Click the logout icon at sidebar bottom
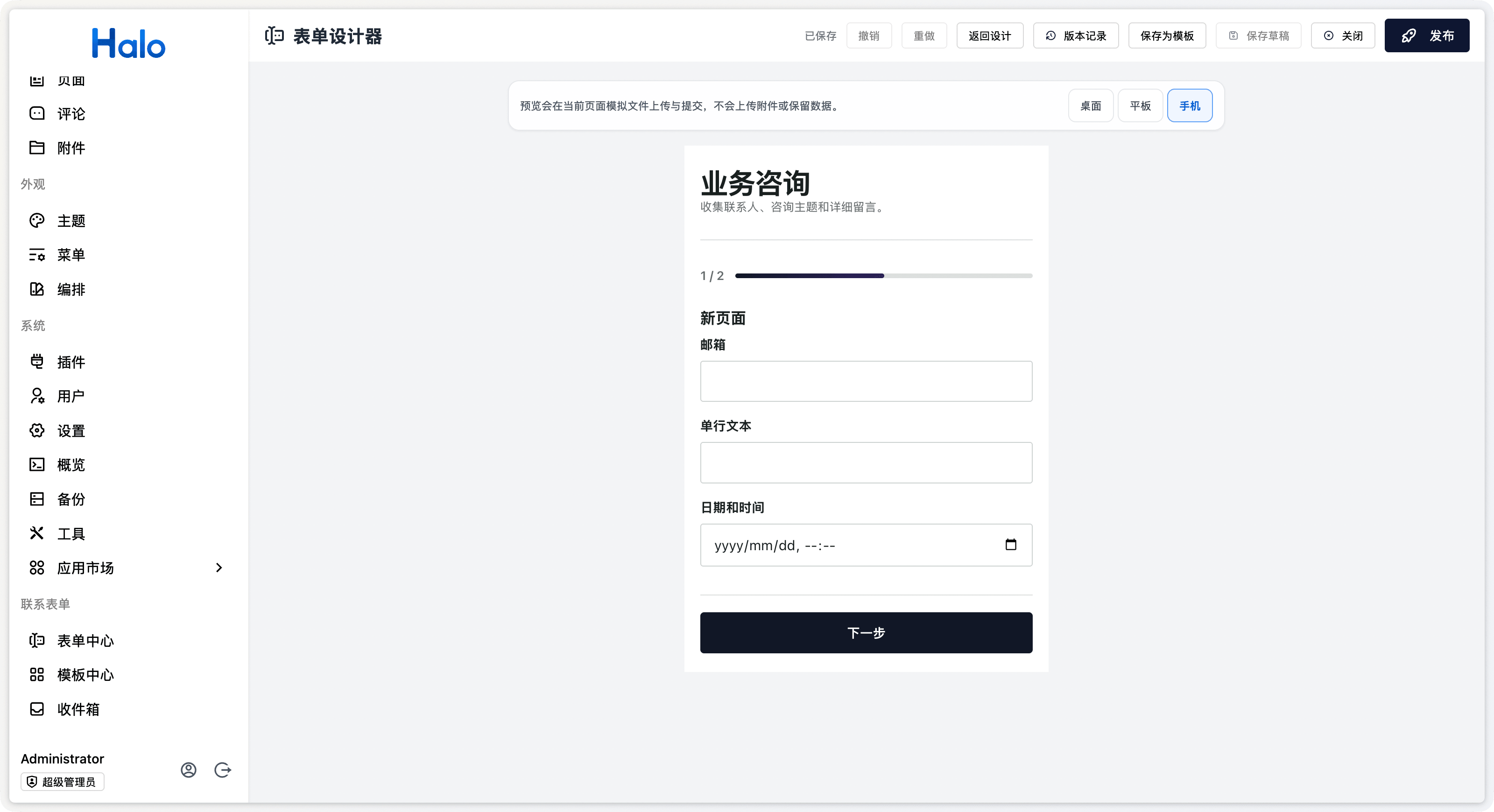Viewport: 1494px width, 812px height. (x=223, y=770)
